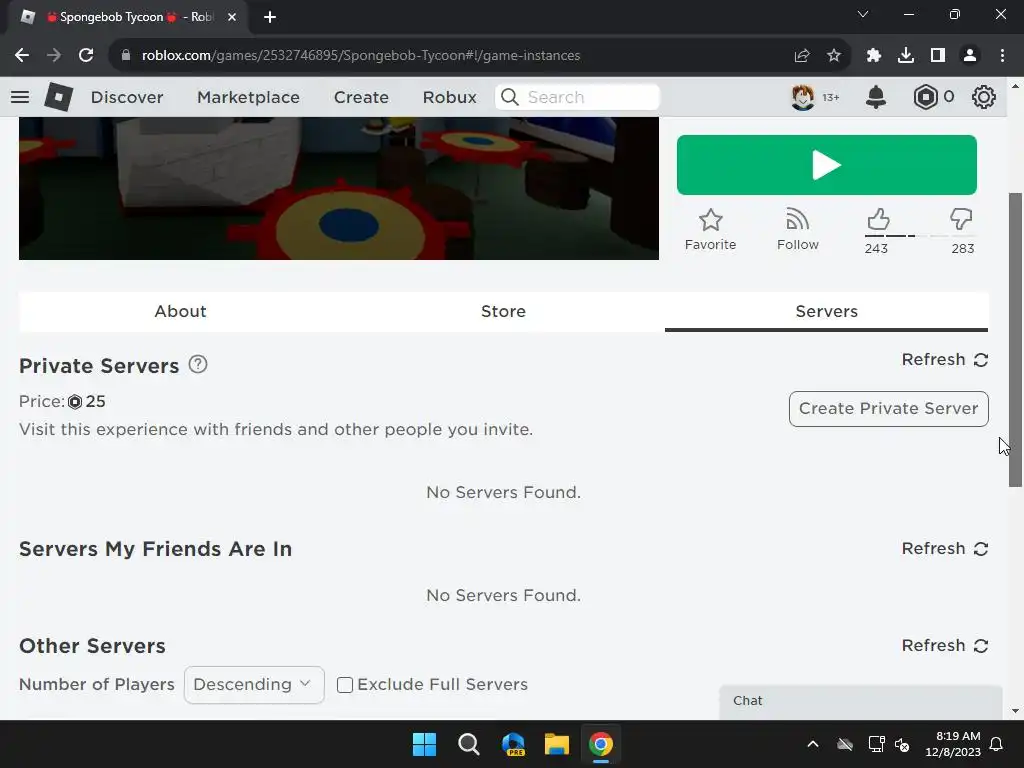Switch to the About tab
1024x768 pixels.
pyautogui.click(x=180, y=312)
